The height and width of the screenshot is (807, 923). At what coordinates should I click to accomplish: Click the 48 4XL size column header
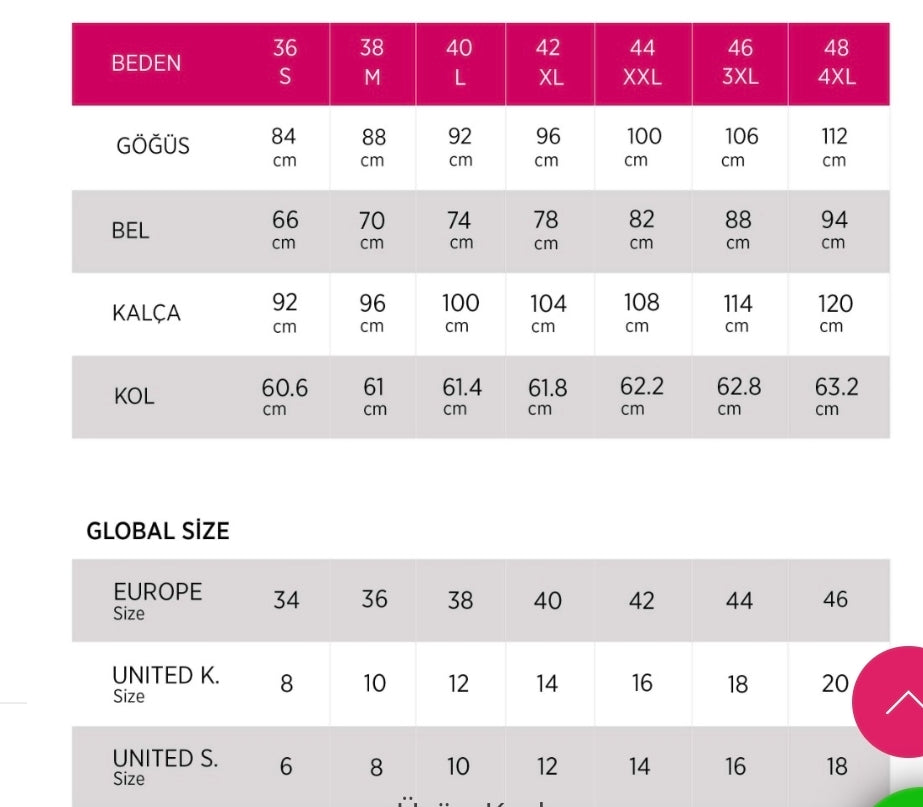point(836,63)
